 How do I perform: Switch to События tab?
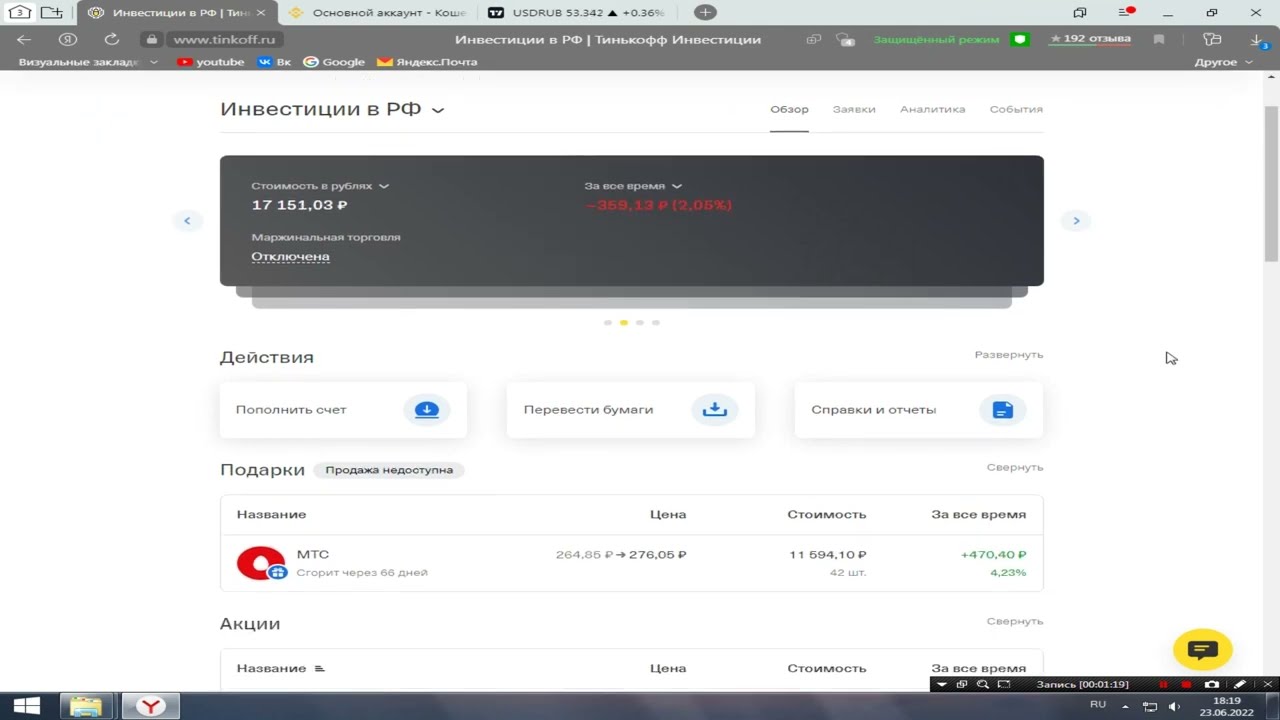[x=1016, y=109]
